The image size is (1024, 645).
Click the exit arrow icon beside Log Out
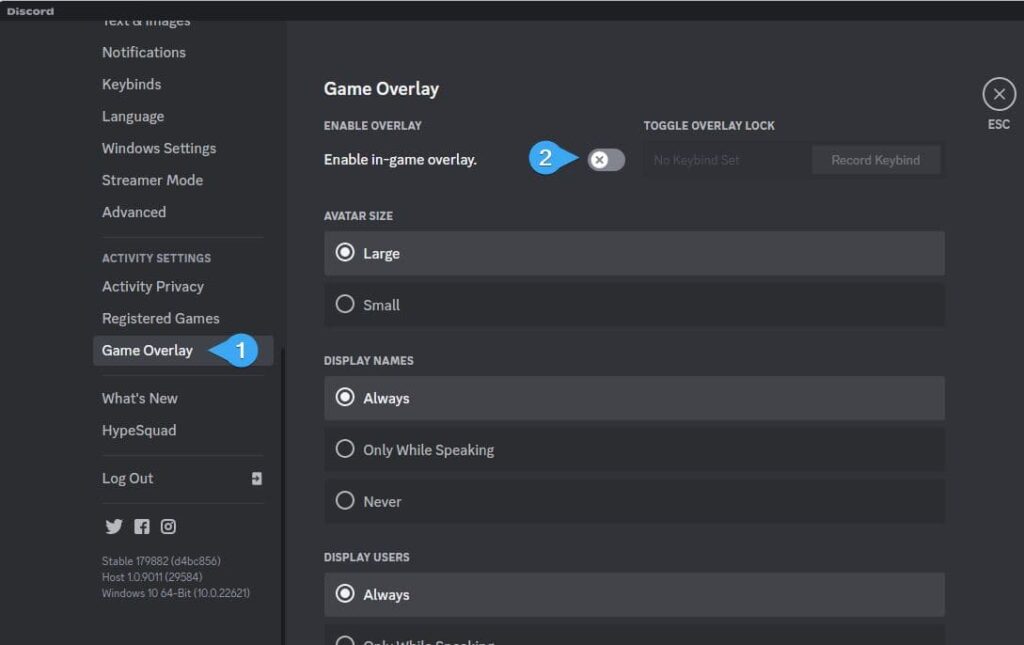(257, 478)
